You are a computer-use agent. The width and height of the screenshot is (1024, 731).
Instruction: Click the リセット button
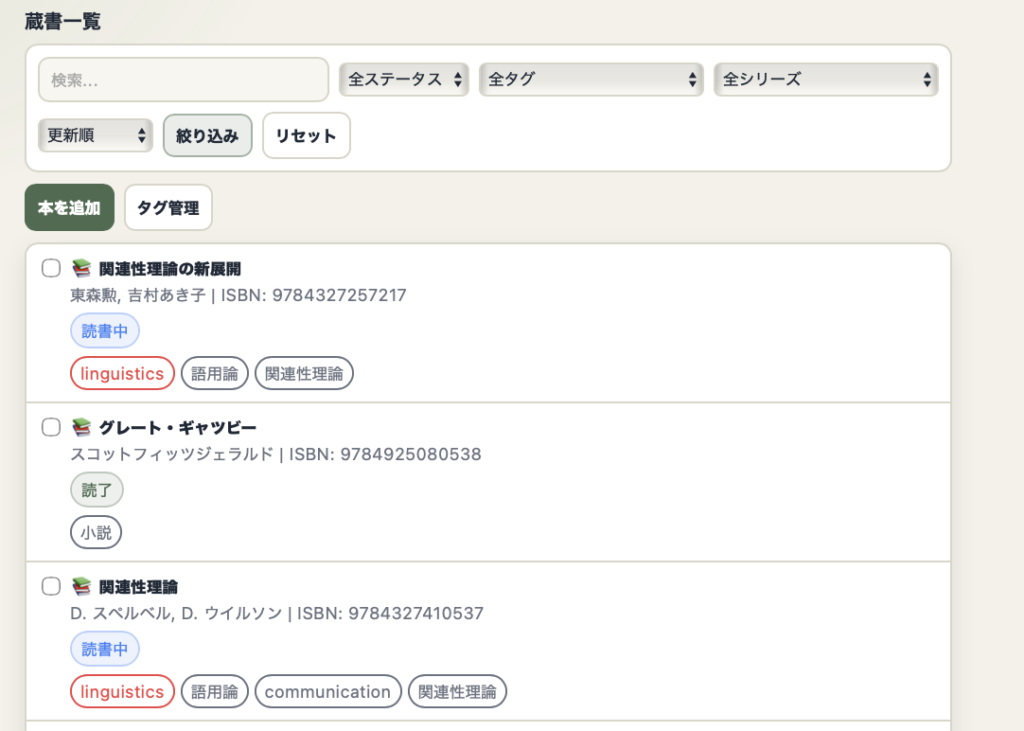click(x=306, y=136)
